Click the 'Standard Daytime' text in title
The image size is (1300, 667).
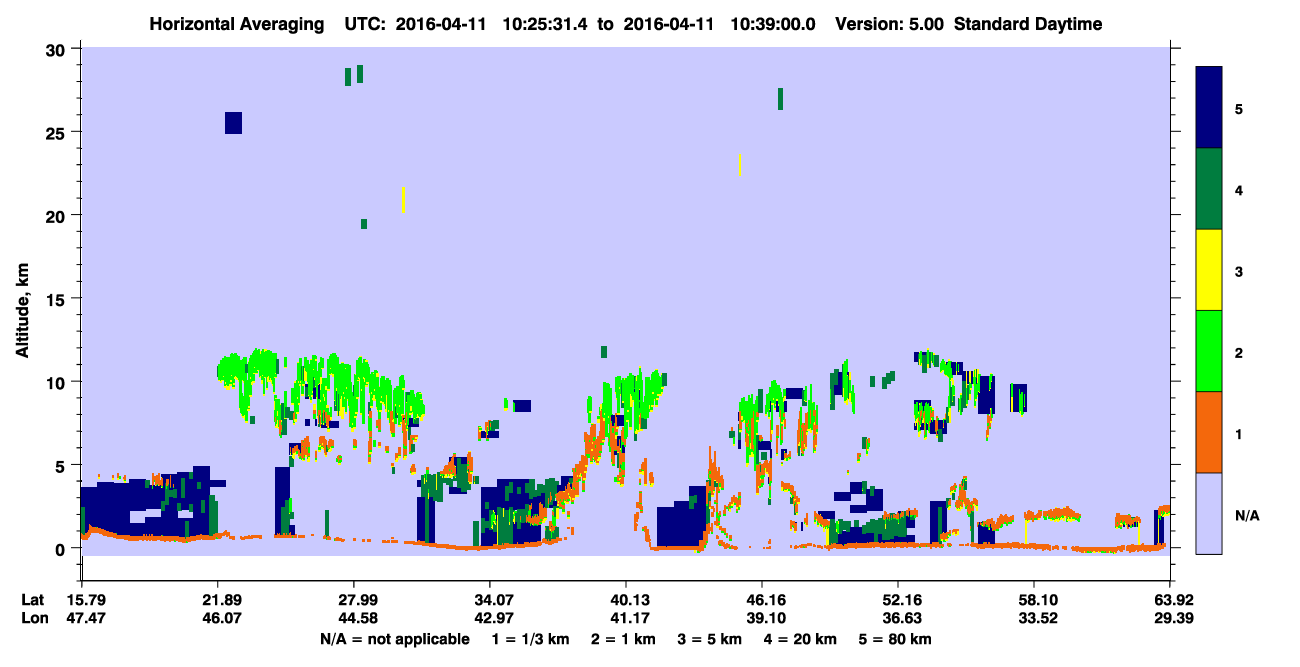(x=1028, y=24)
